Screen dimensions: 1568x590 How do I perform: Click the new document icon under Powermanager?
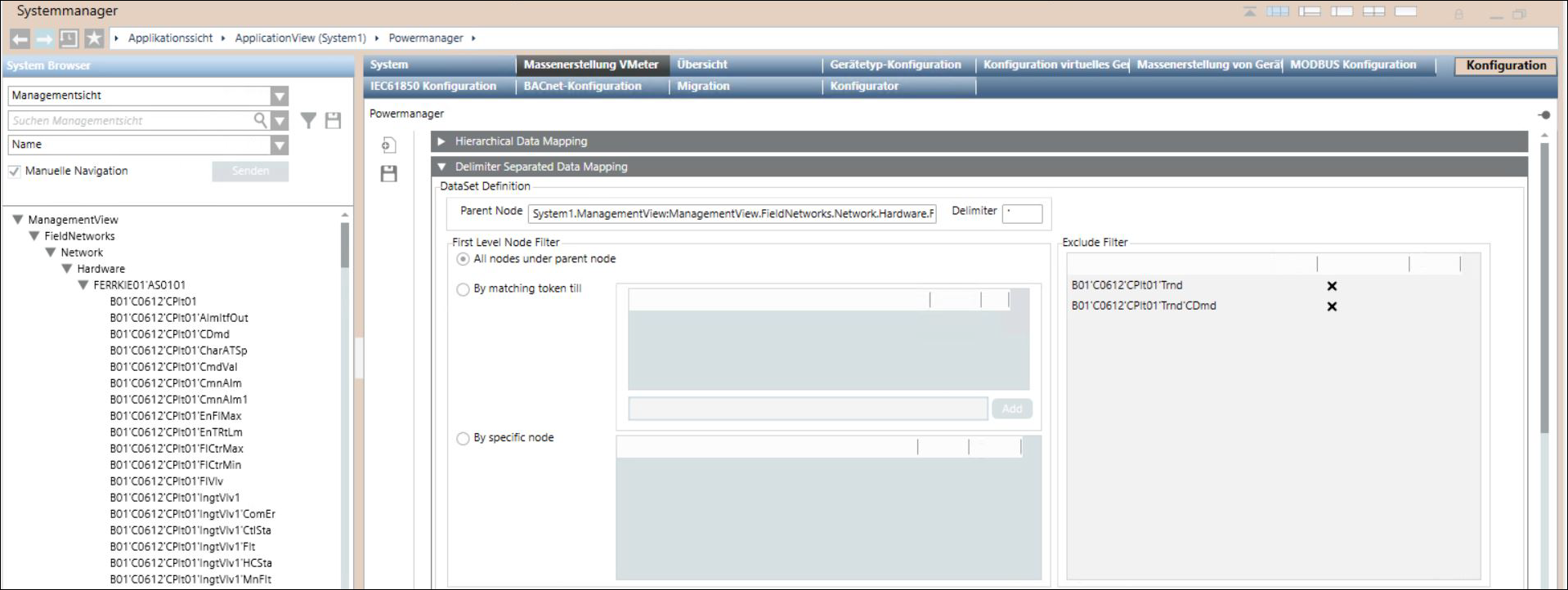[388, 145]
